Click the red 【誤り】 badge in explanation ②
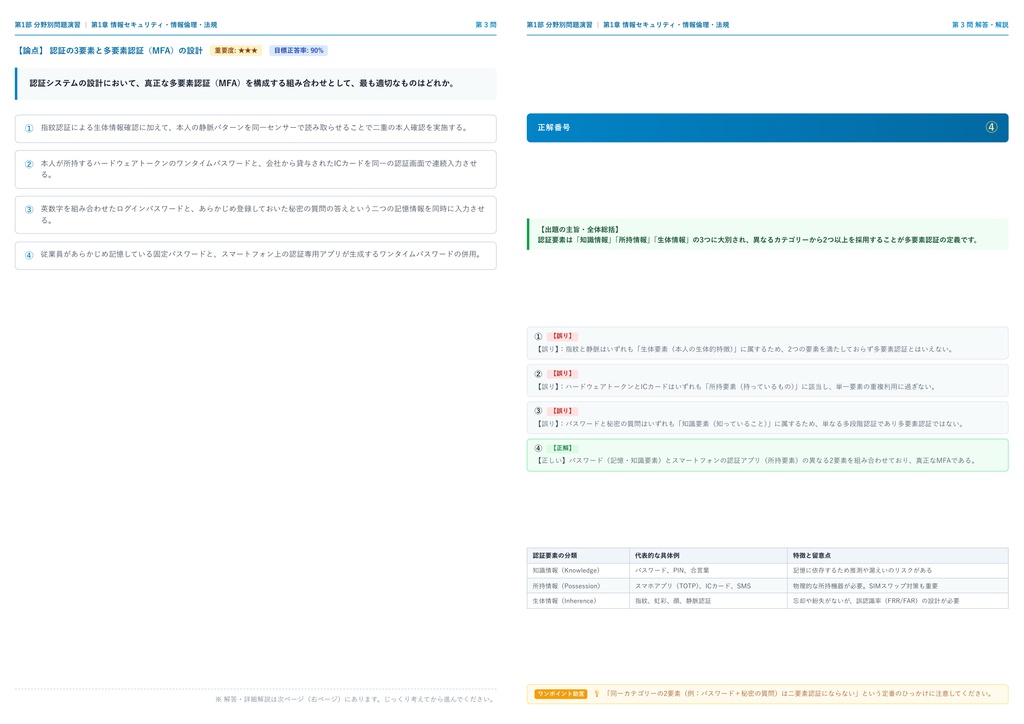 click(x=562, y=373)
